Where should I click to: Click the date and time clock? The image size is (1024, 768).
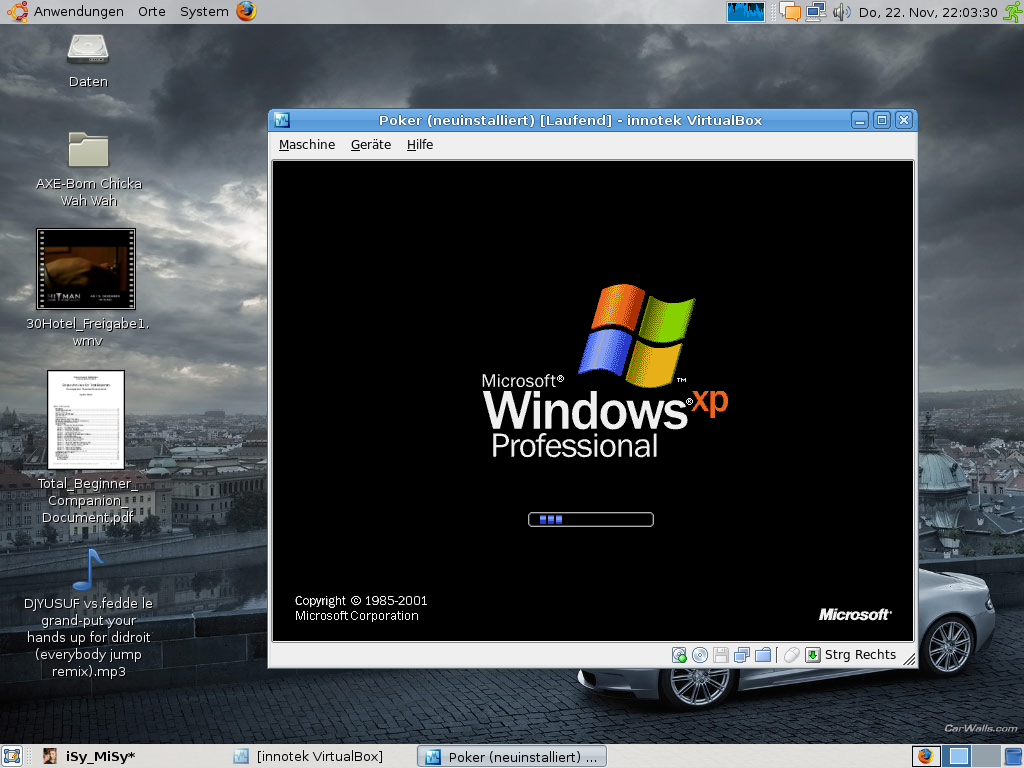tap(928, 12)
